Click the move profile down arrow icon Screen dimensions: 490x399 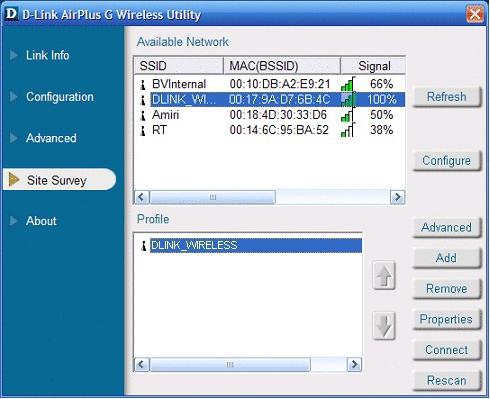pyautogui.click(x=384, y=326)
